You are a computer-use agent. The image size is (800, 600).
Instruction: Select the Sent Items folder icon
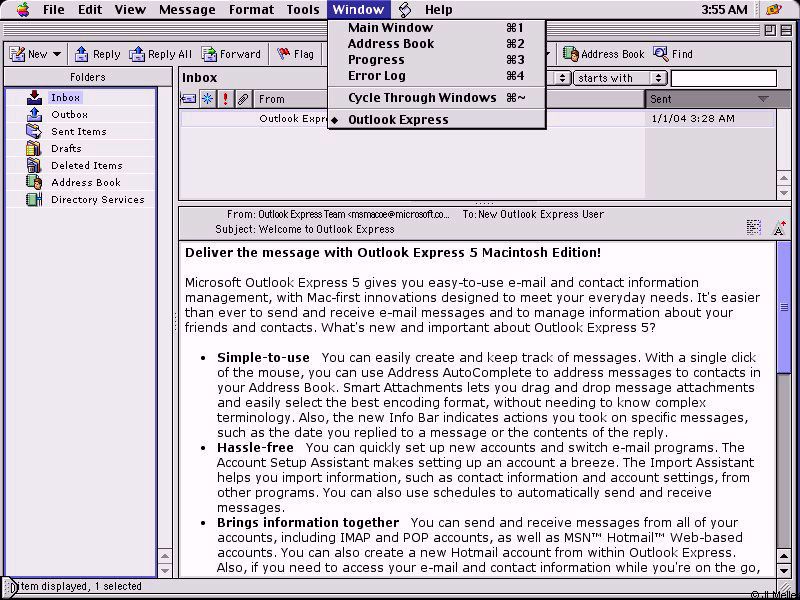(x=34, y=131)
